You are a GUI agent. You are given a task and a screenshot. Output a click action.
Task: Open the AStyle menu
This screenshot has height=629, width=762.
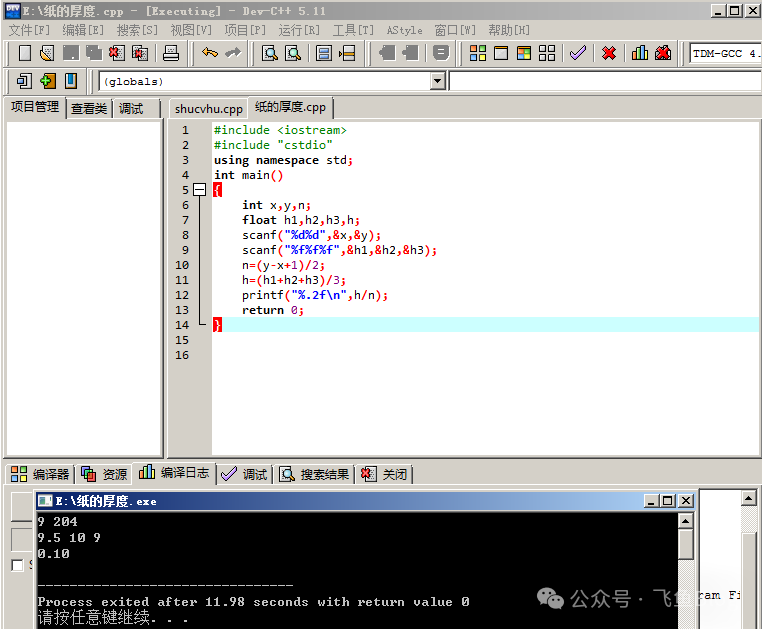404,30
